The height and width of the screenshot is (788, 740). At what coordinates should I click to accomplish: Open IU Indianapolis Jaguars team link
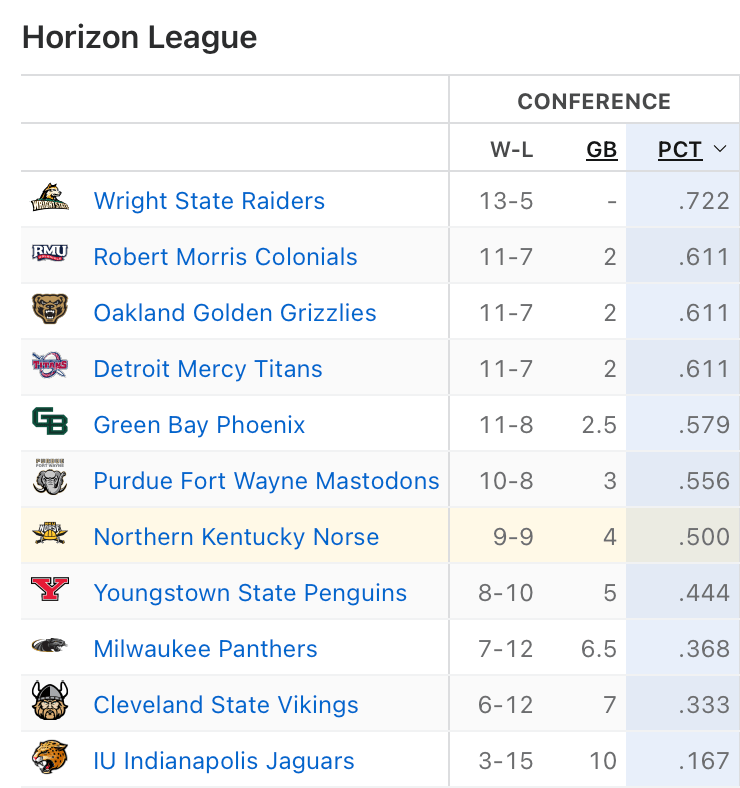(224, 761)
